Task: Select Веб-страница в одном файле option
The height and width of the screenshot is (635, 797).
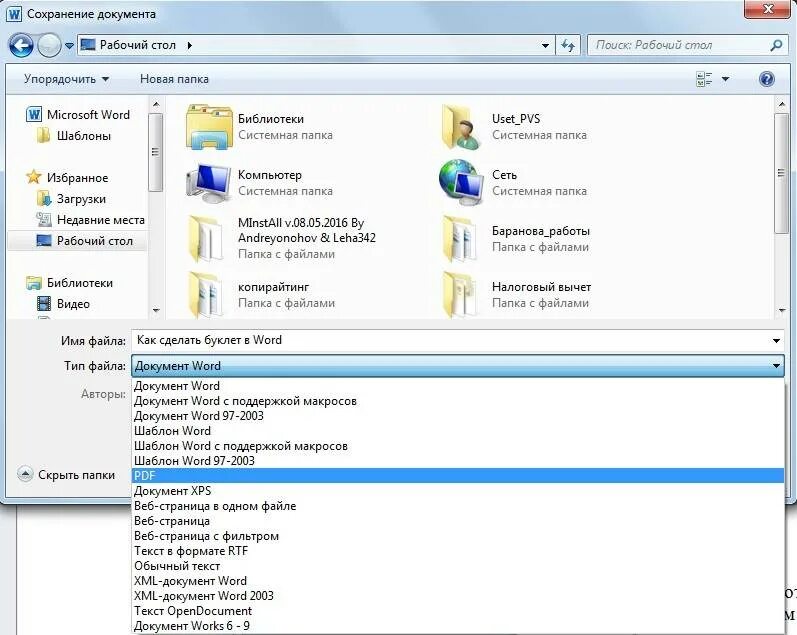Action: (x=457, y=506)
